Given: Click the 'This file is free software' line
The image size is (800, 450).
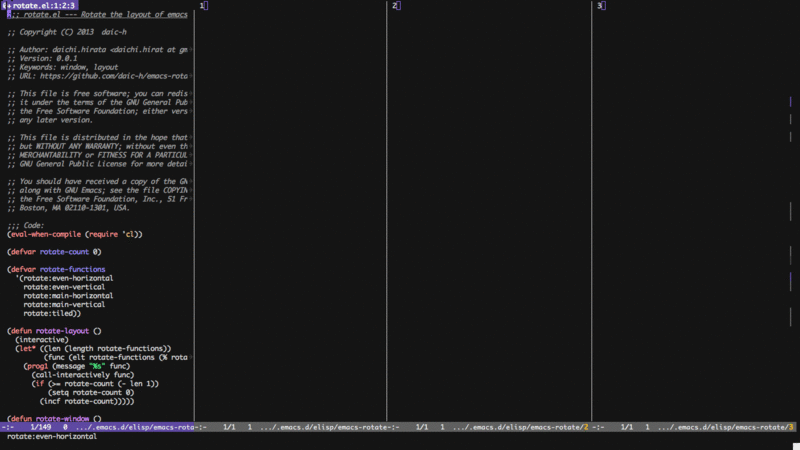Looking at the screenshot, I should [x=97, y=93].
